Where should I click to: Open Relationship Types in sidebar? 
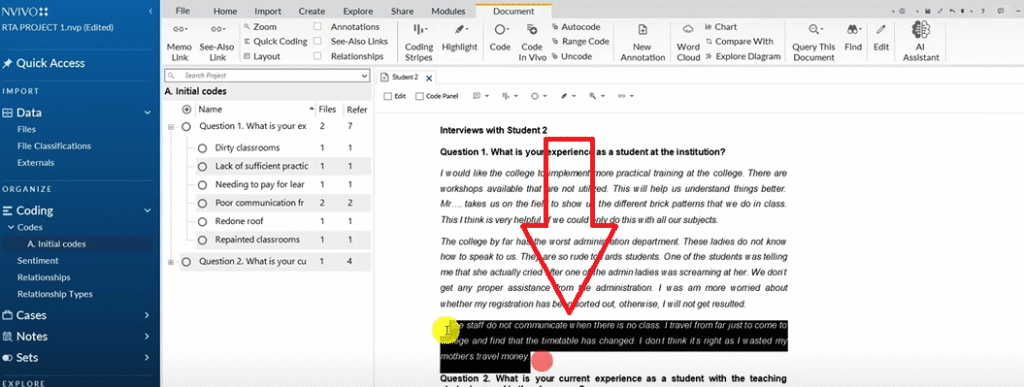click(55, 294)
